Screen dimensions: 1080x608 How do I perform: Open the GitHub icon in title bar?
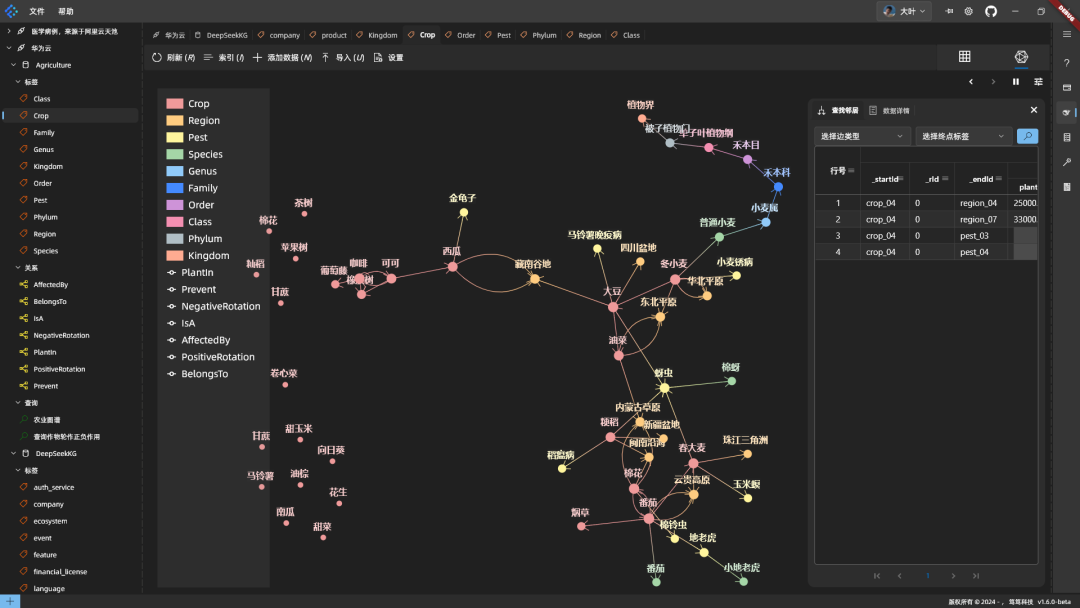(990, 11)
